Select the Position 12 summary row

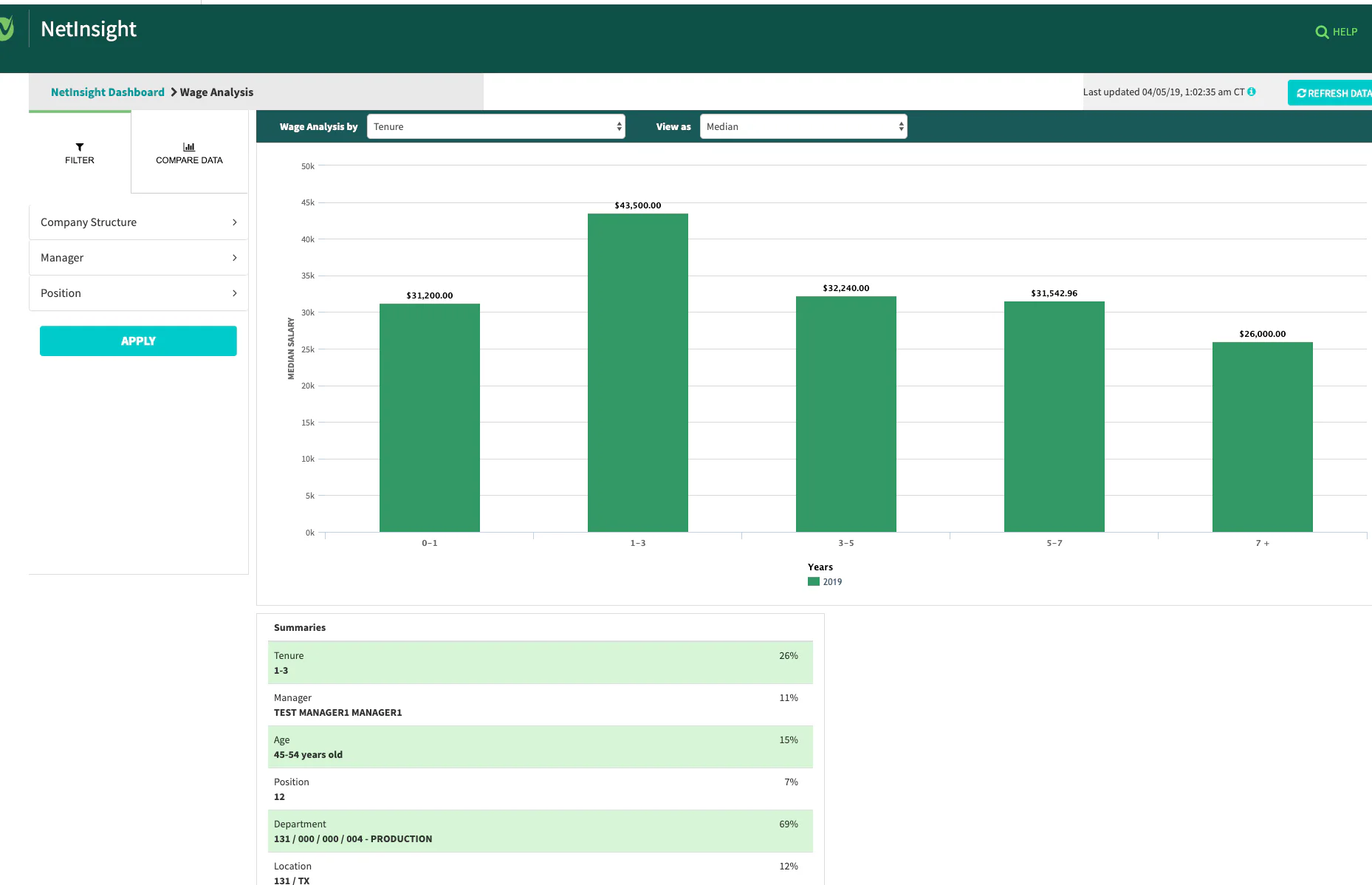541,789
